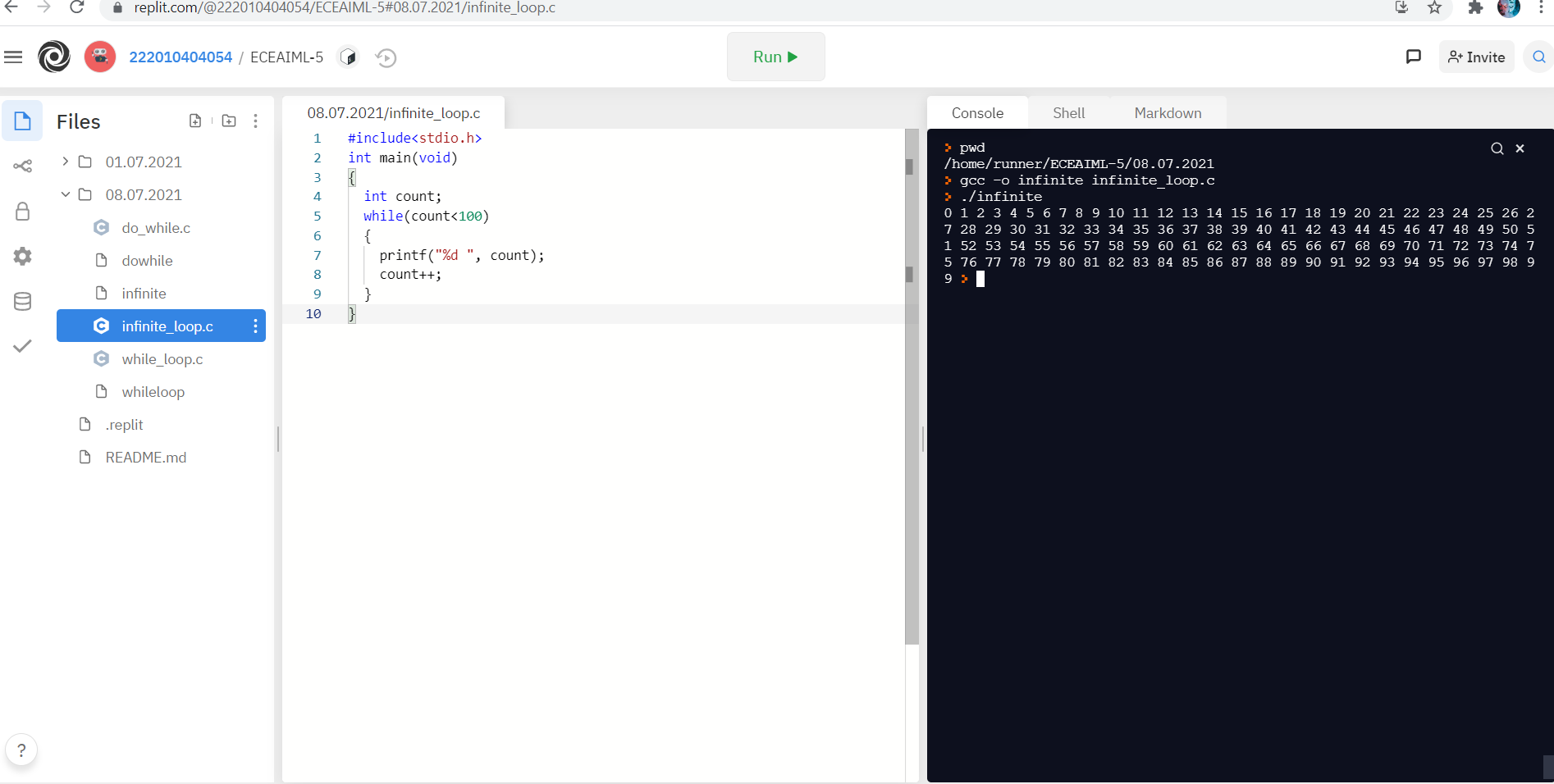Image resolution: width=1554 pixels, height=784 pixels.
Task: Expand the 01.07.2021 folder
Action: coord(65,162)
